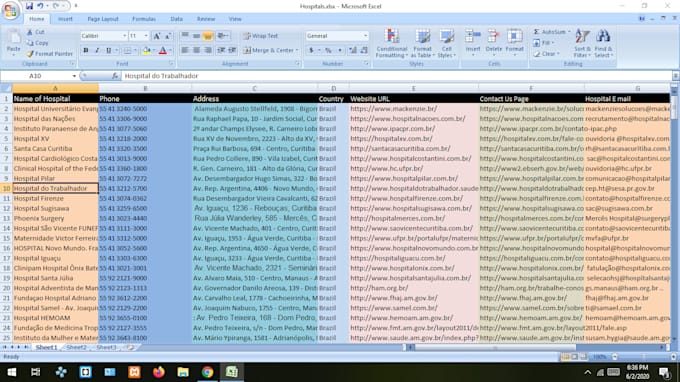Switch to the Home ribbon tab
This screenshot has width=680, height=382.
click(36, 19)
